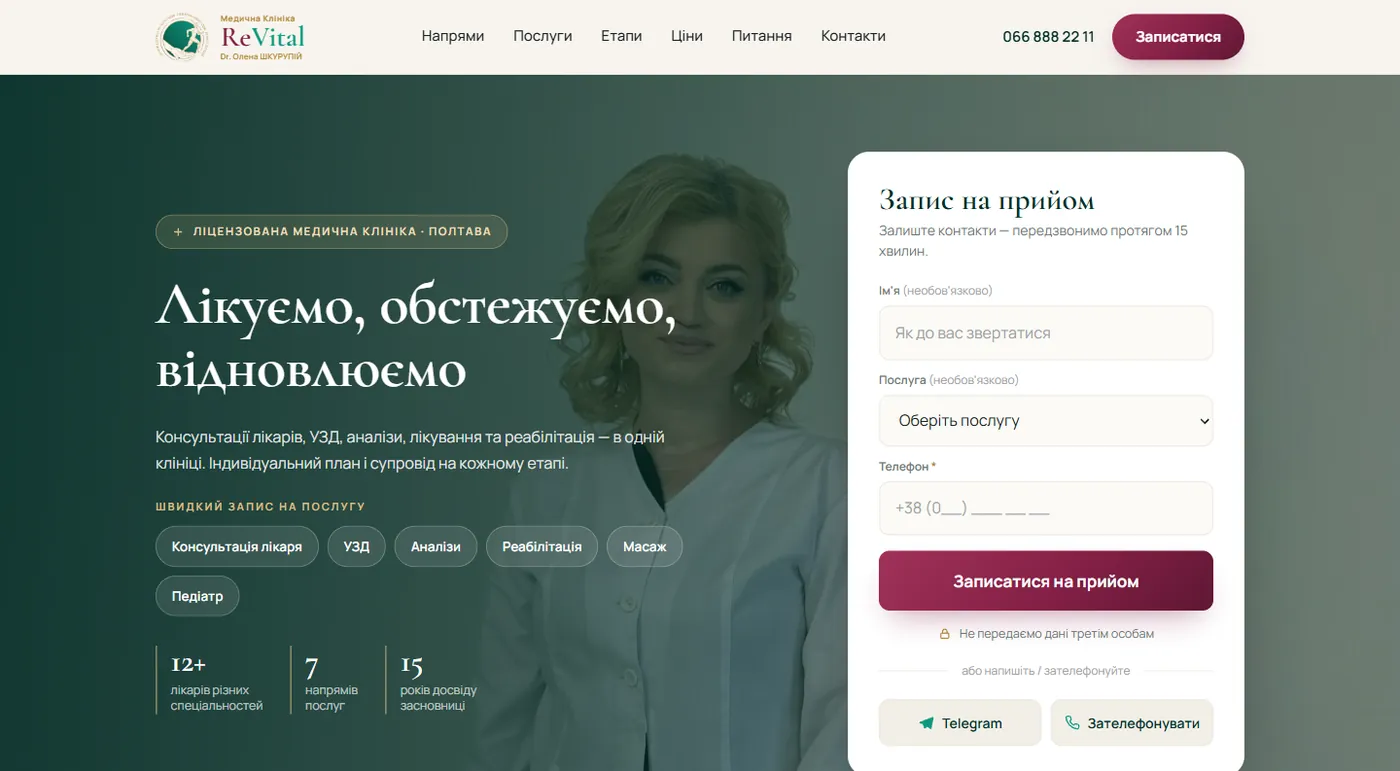Select the Педіатр quick chip
The image size is (1400, 771).
click(197, 596)
